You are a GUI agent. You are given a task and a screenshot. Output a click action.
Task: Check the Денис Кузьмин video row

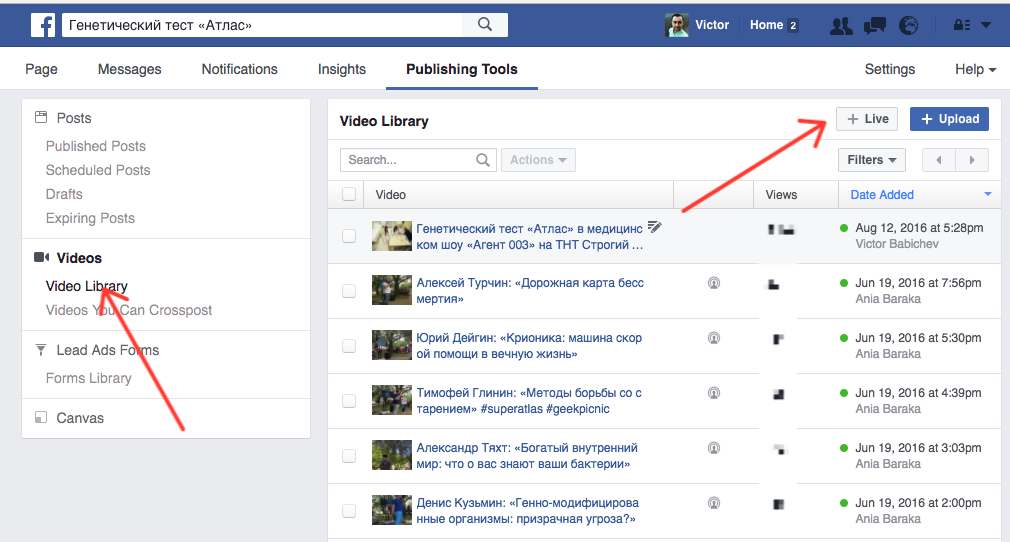pyautogui.click(x=348, y=511)
